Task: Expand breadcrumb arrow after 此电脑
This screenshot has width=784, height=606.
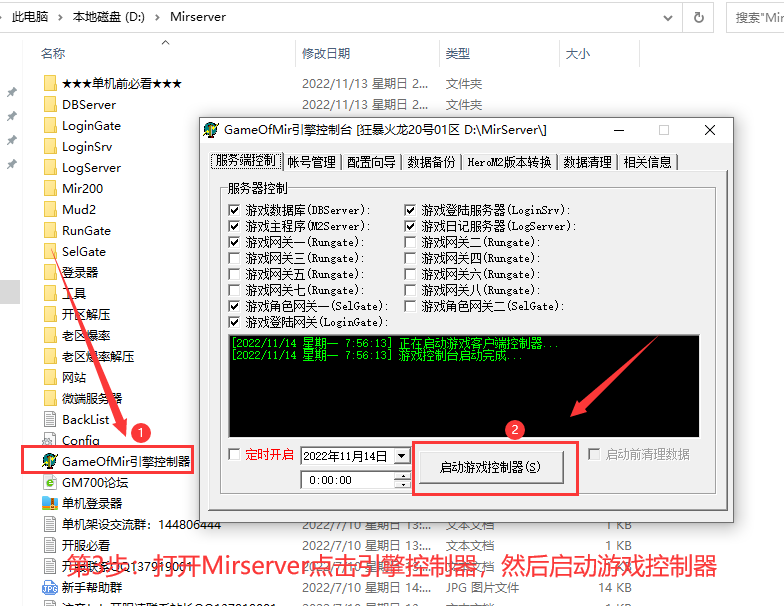Action: click(x=60, y=18)
